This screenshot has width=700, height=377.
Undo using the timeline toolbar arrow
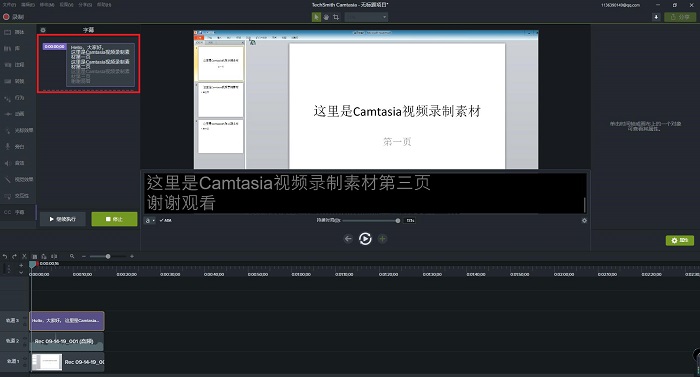pos(5,256)
